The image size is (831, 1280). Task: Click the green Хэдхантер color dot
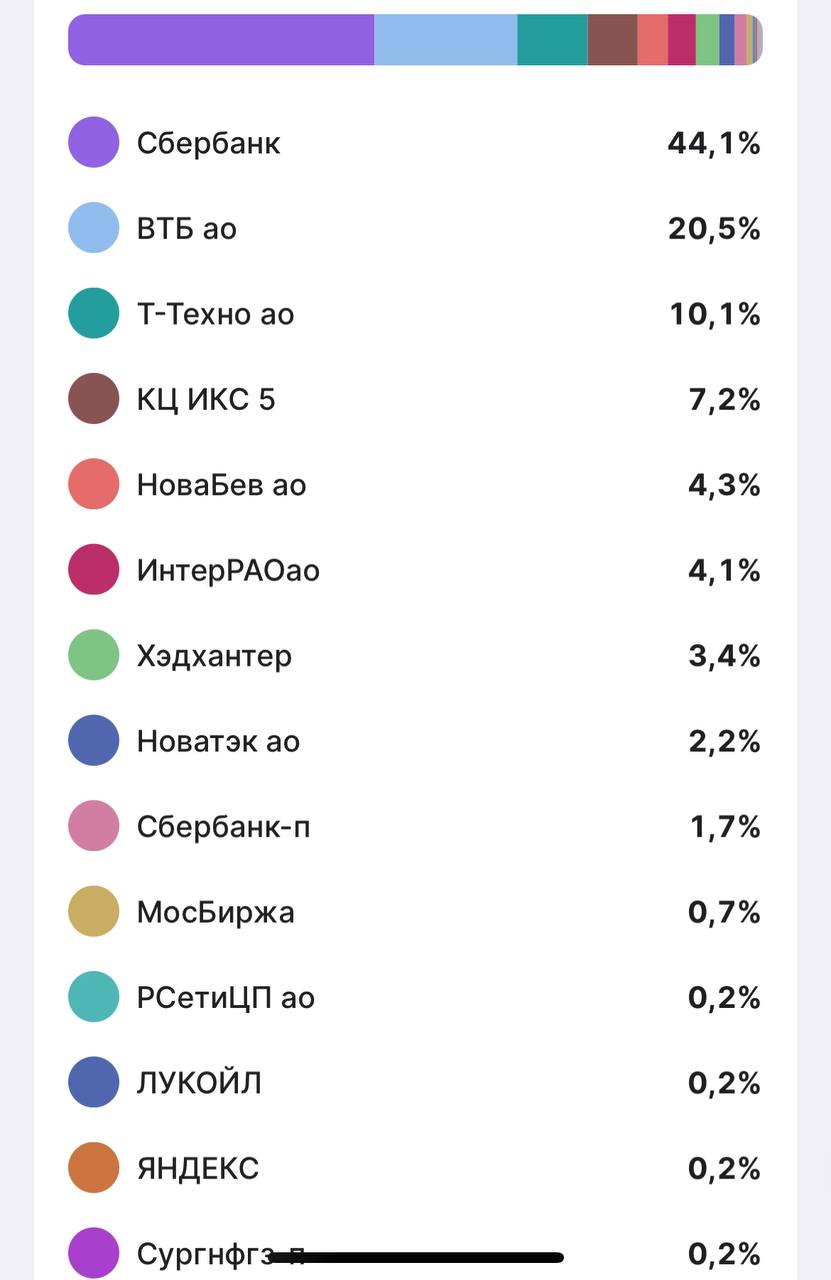tap(94, 656)
